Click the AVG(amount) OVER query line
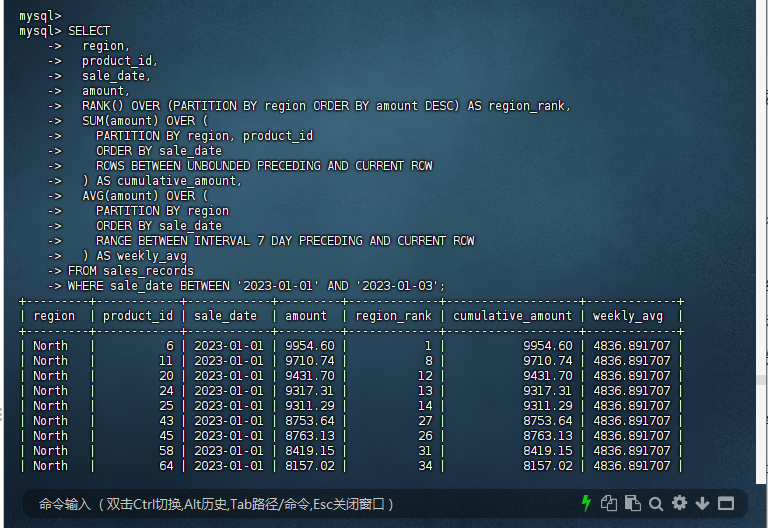 [x=145, y=196]
